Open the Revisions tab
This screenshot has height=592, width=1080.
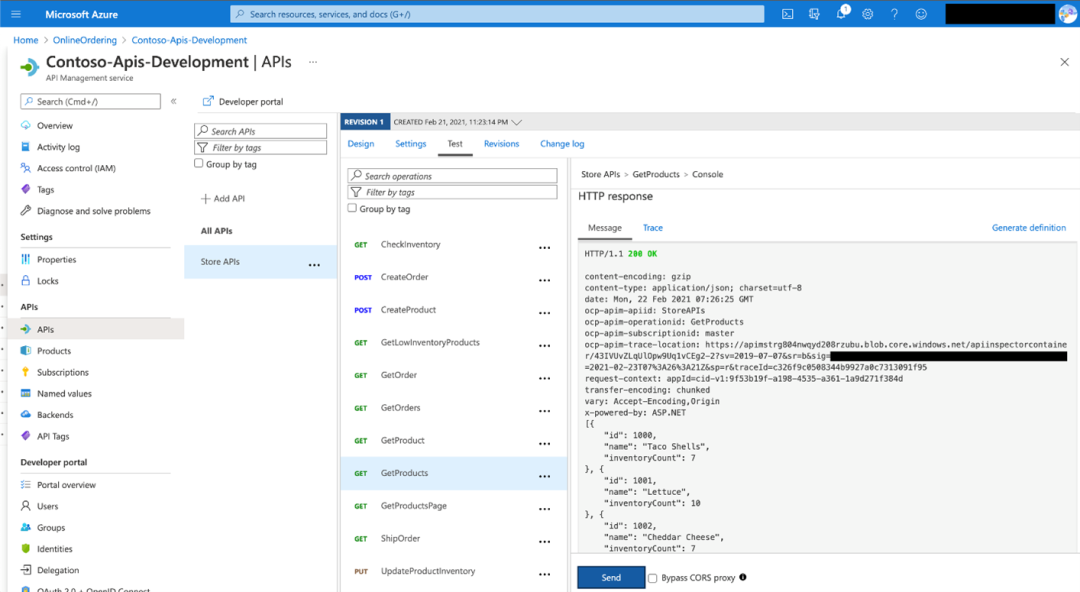tap(501, 143)
